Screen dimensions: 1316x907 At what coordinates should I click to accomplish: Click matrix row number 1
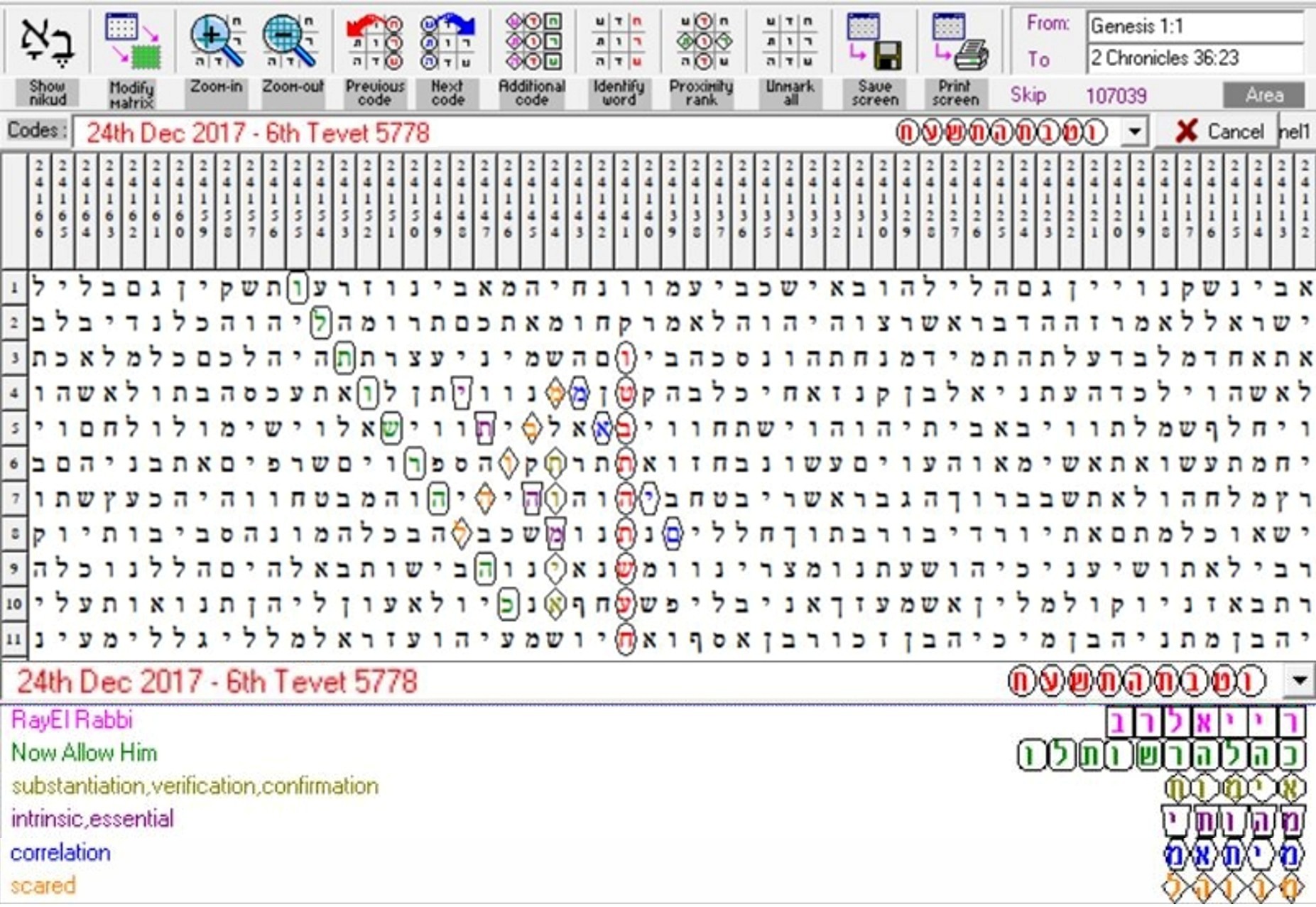pos(13,288)
